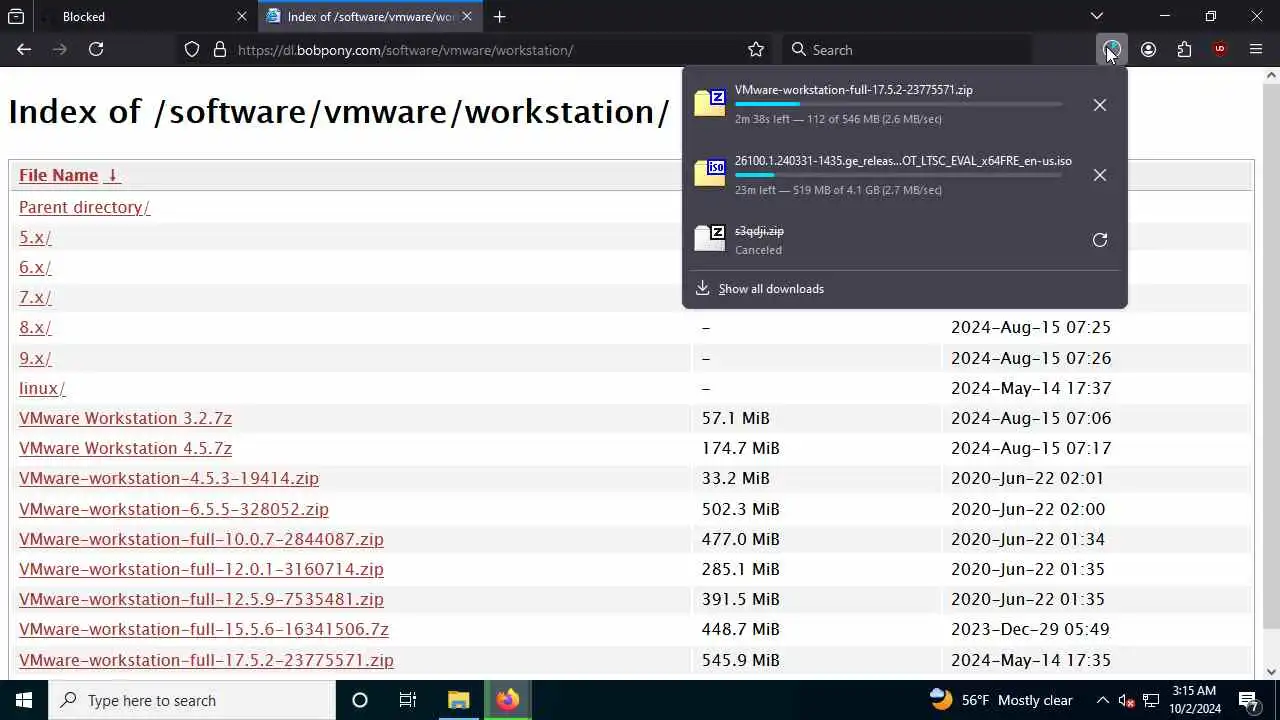Open the 6.x/ folder
1280x720 pixels.
coord(35,267)
